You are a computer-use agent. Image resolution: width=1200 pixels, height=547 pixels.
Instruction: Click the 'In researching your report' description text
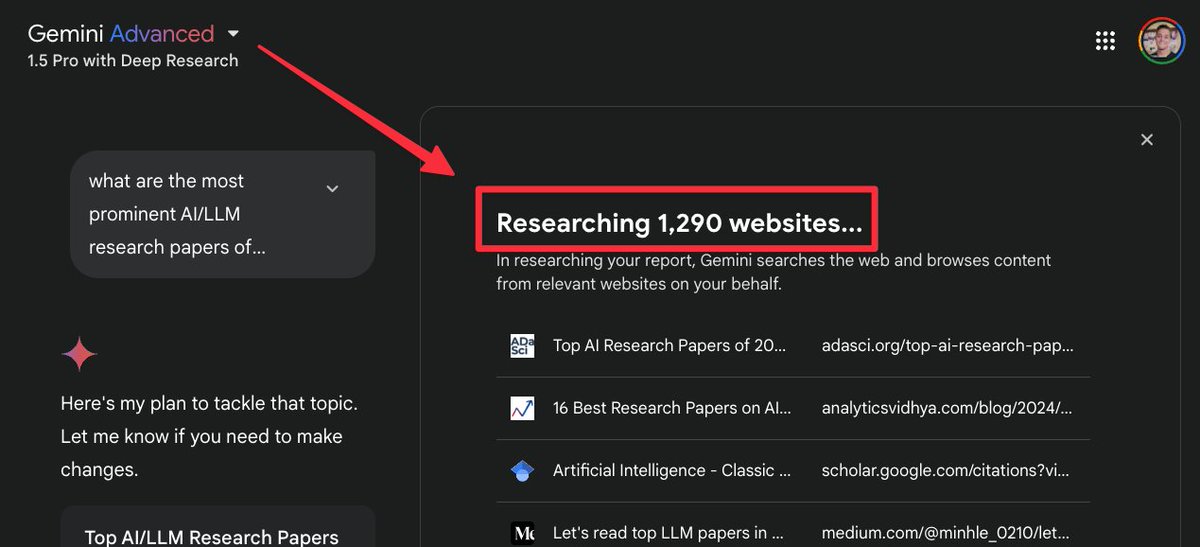pyautogui.click(x=774, y=272)
